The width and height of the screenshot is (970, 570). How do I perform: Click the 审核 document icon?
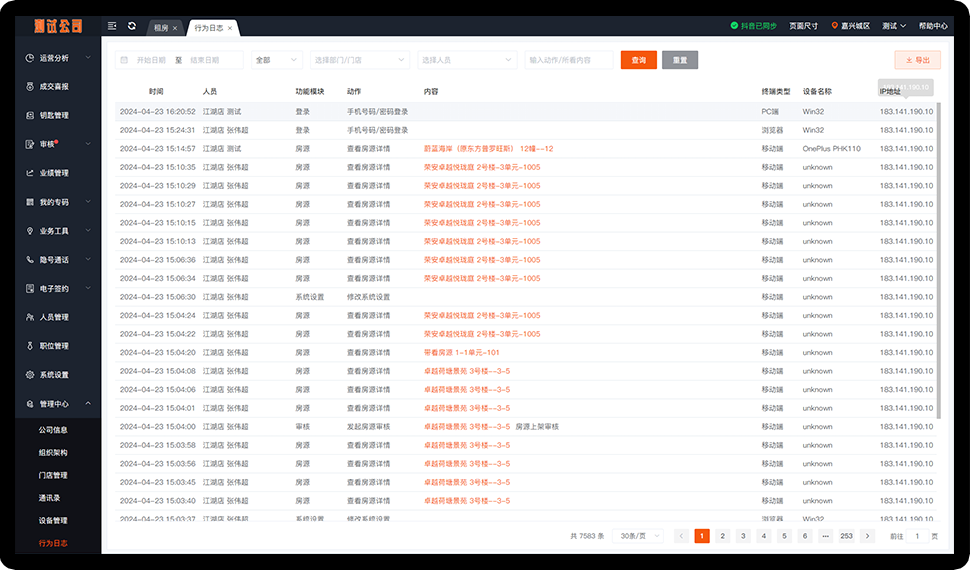pos(30,144)
